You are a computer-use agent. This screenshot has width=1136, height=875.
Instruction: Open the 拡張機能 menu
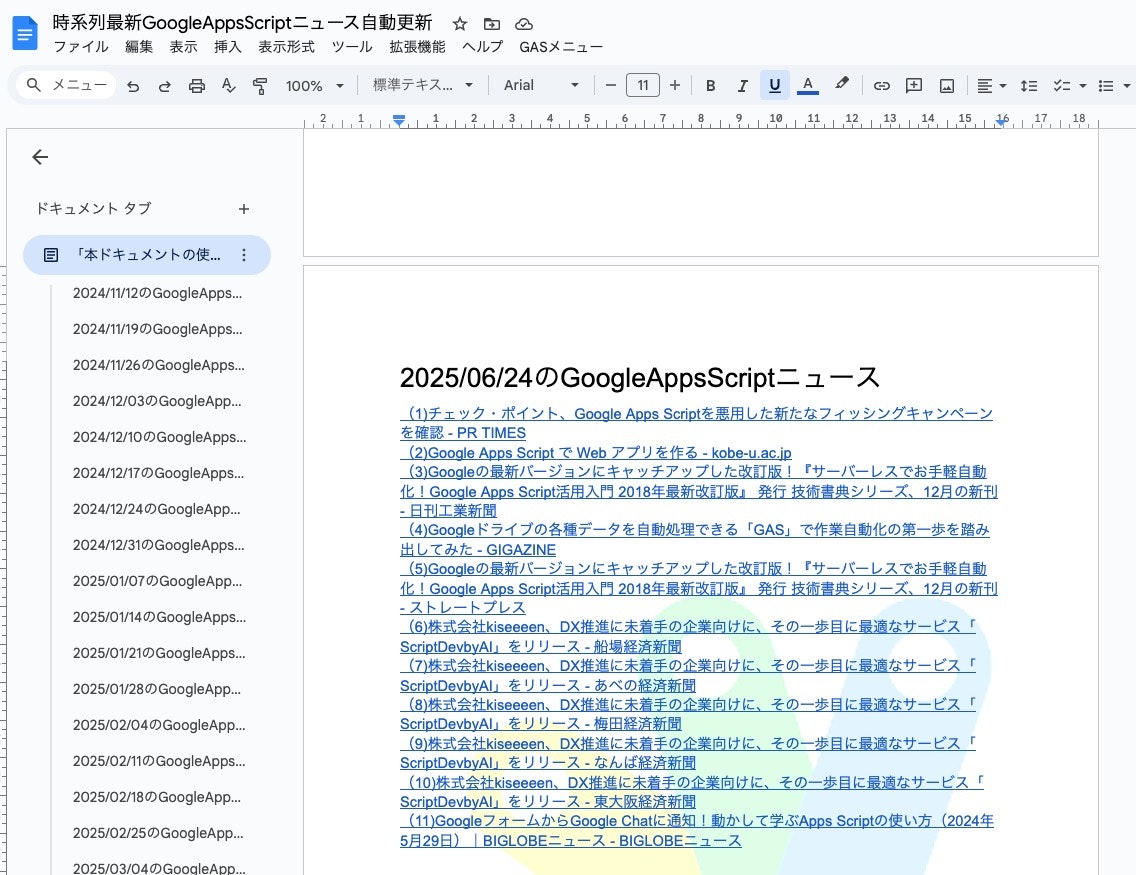point(417,47)
